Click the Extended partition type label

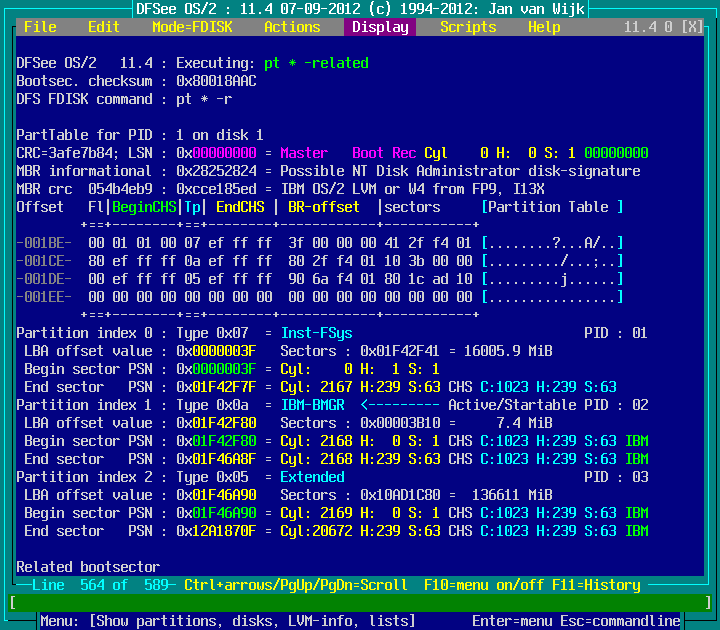[x=312, y=477]
